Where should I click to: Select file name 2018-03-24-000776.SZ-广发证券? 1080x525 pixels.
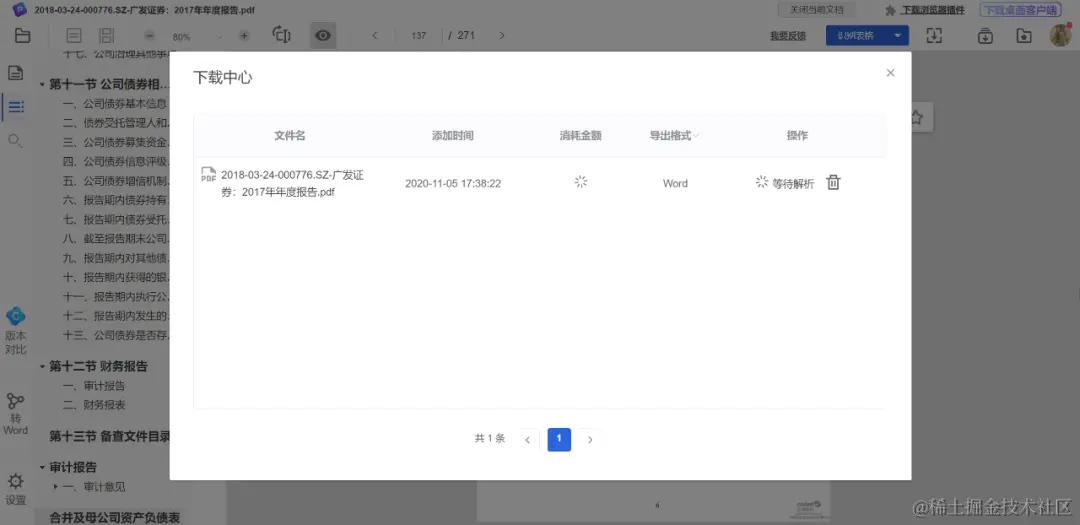(293, 184)
